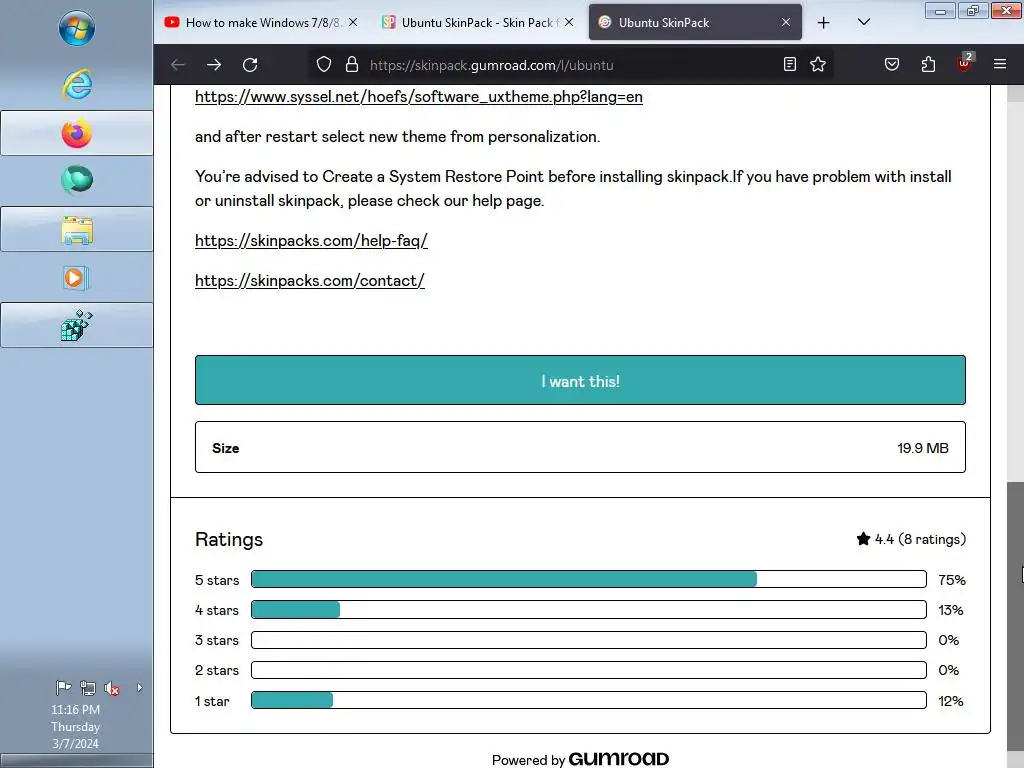Close the active Ubuntu SkinPack tab
1024x768 pixels.
point(786,22)
